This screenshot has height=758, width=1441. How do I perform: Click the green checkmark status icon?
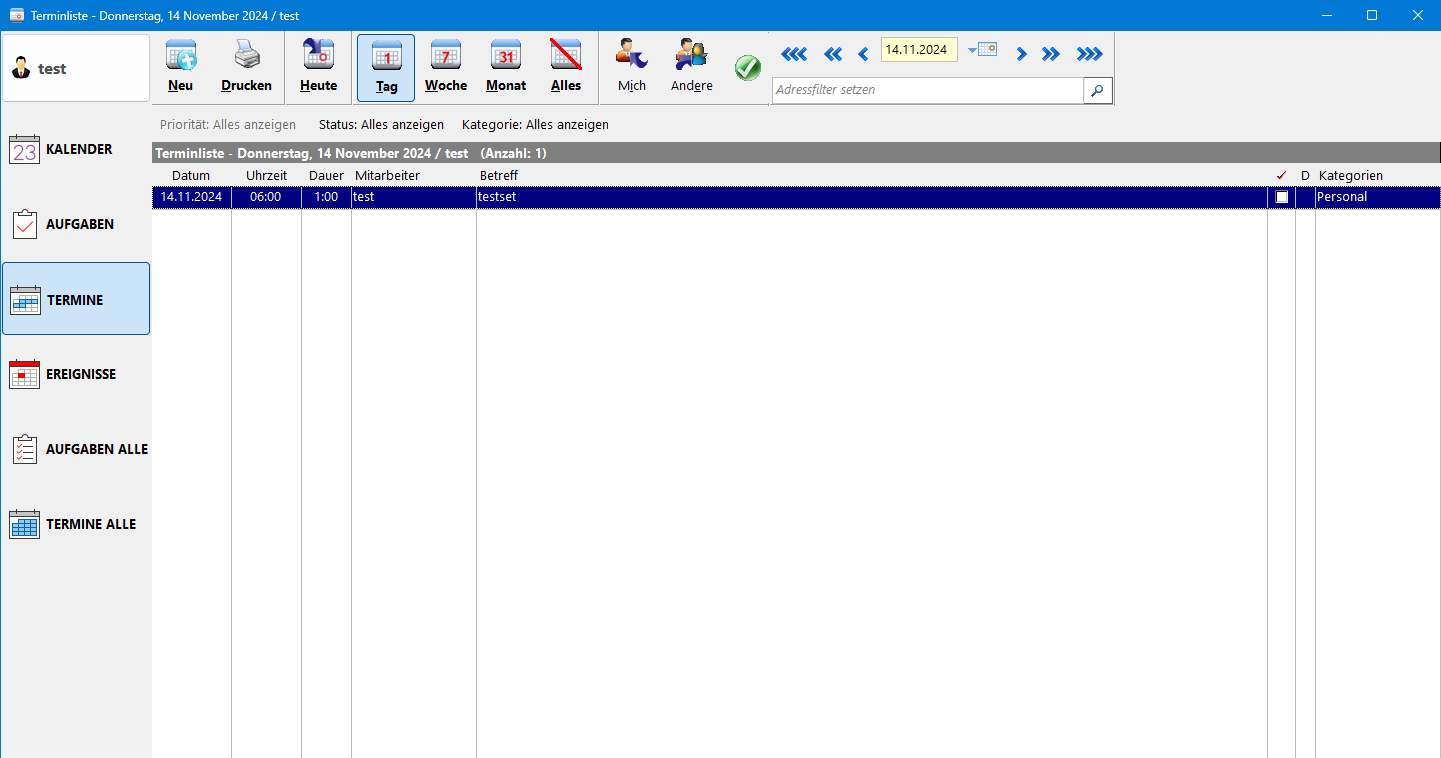(747, 68)
